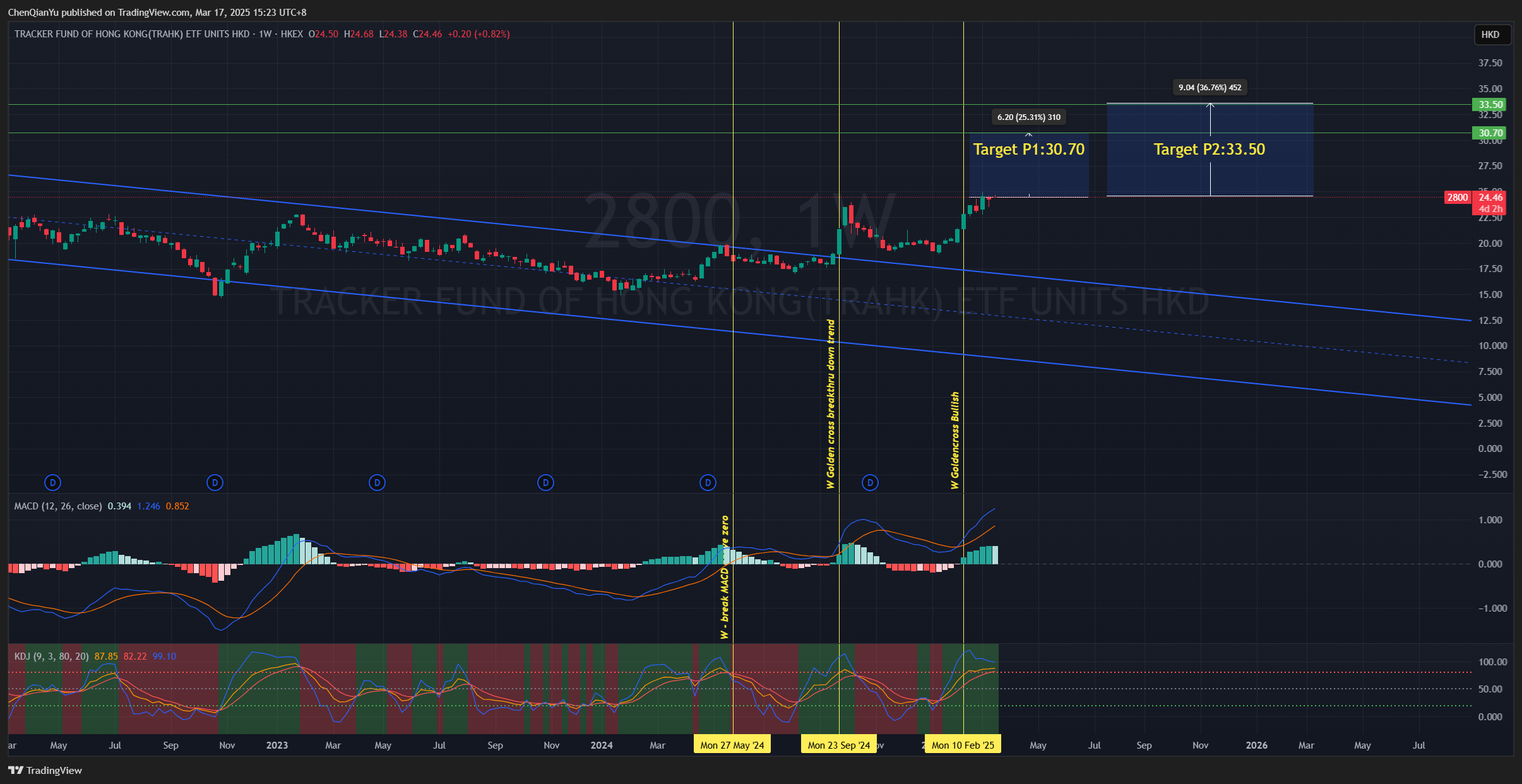The height and width of the screenshot is (784, 1522).
Task: Click the 100.00 label on KDJ axis
Action: (1493, 662)
